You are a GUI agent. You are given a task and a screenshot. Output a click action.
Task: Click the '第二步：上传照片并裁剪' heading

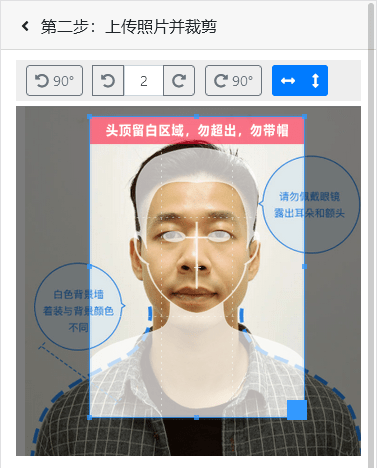[129, 27]
